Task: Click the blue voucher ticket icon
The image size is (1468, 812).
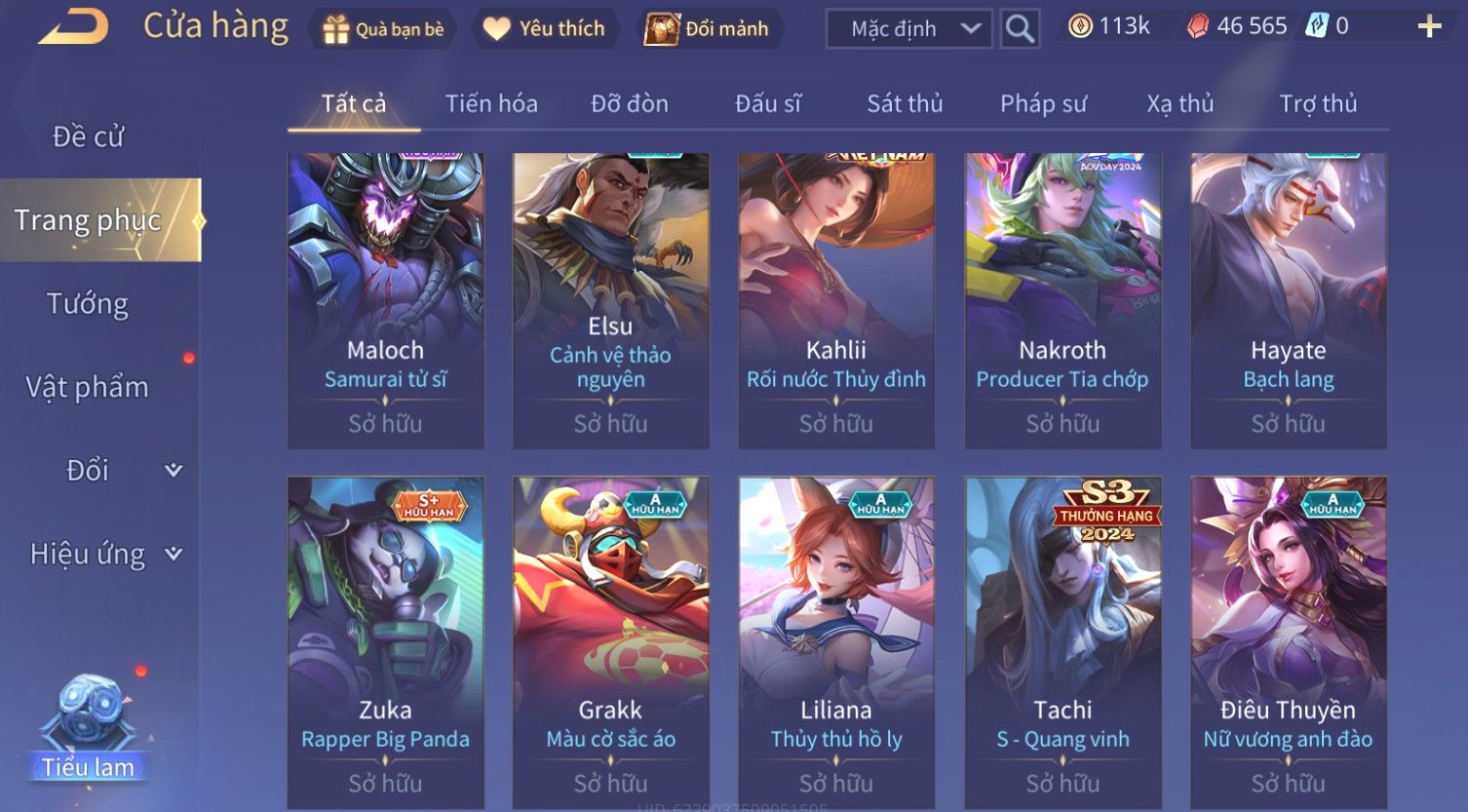Action: coord(1317,26)
